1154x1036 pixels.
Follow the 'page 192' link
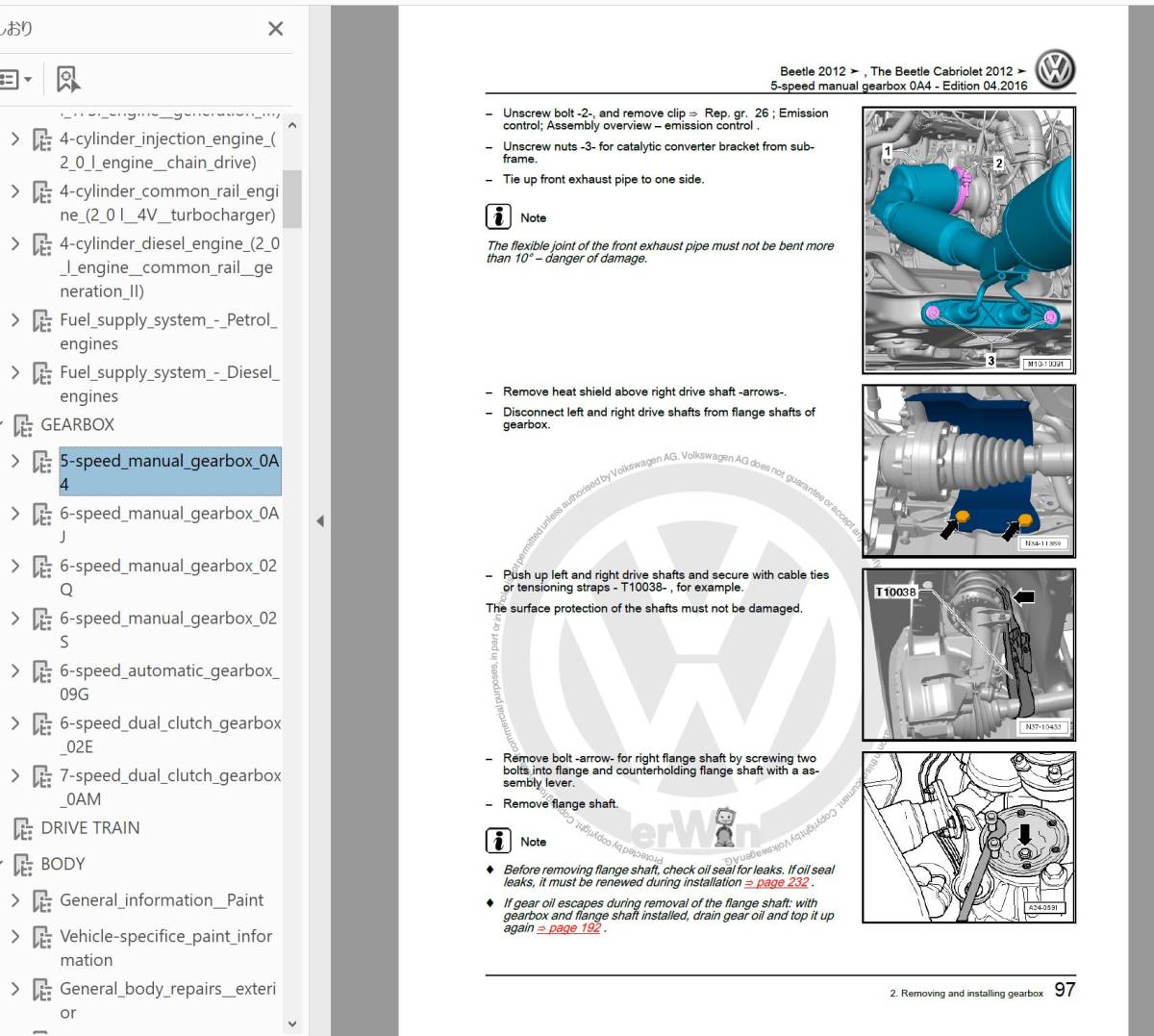[x=569, y=928]
